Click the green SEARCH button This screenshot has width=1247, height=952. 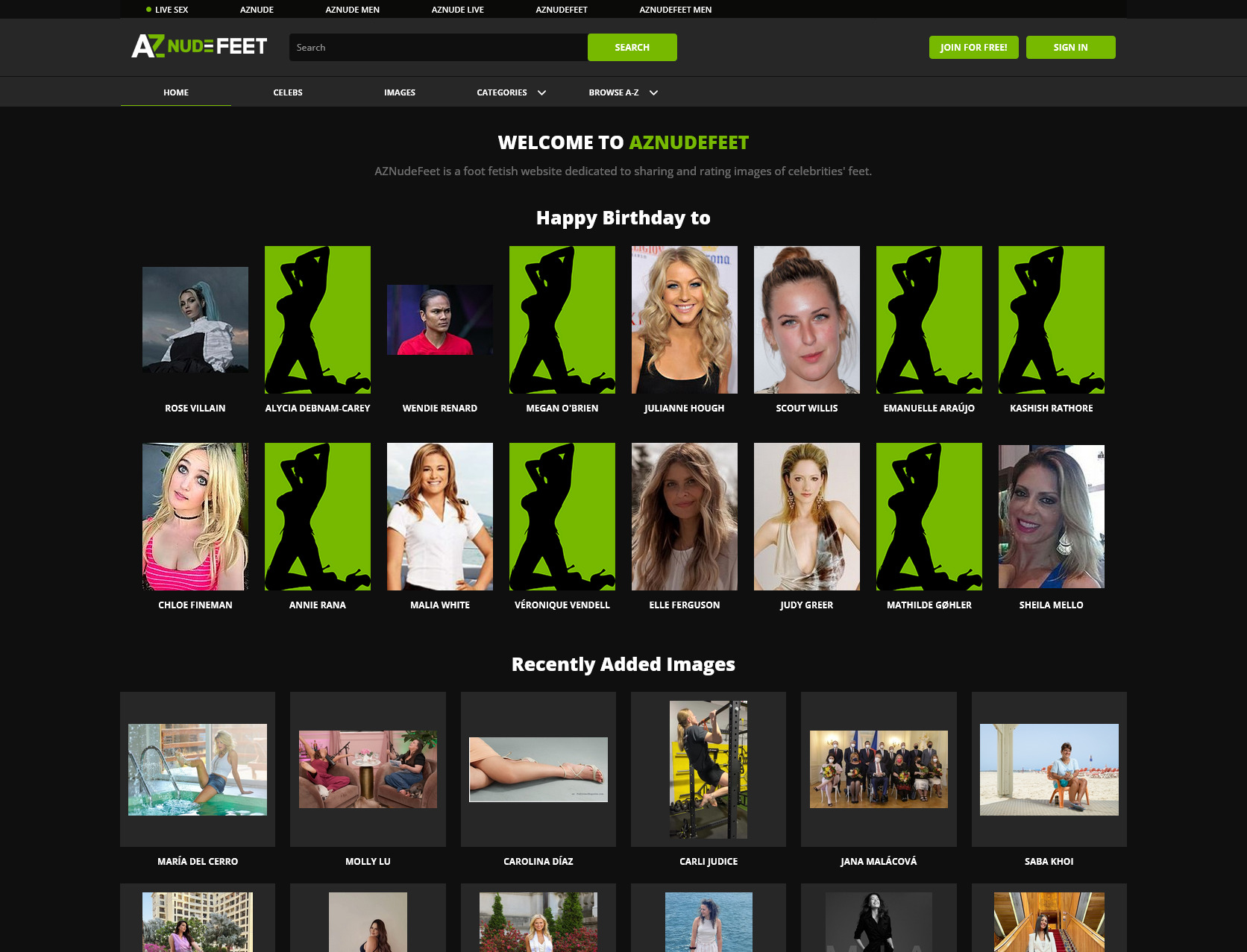point(632,47)
